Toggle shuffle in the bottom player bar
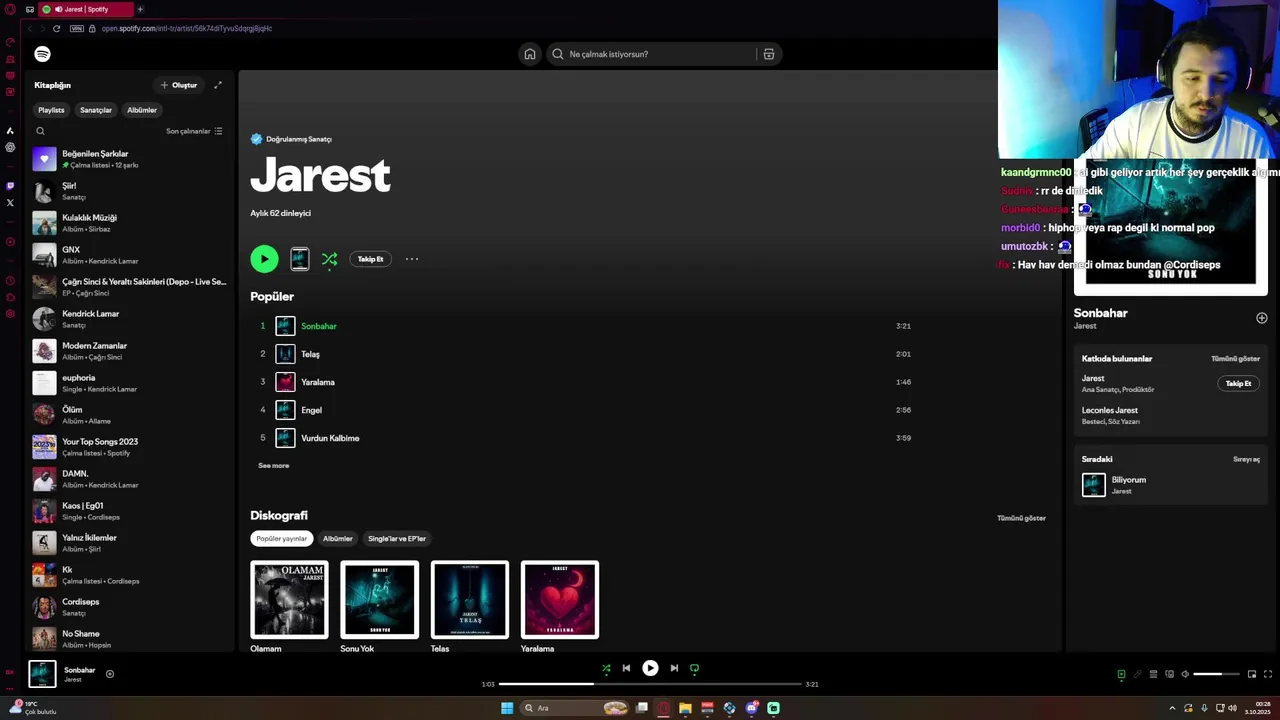This screenshot has width=1280, height=720. (x=606, y=668)
